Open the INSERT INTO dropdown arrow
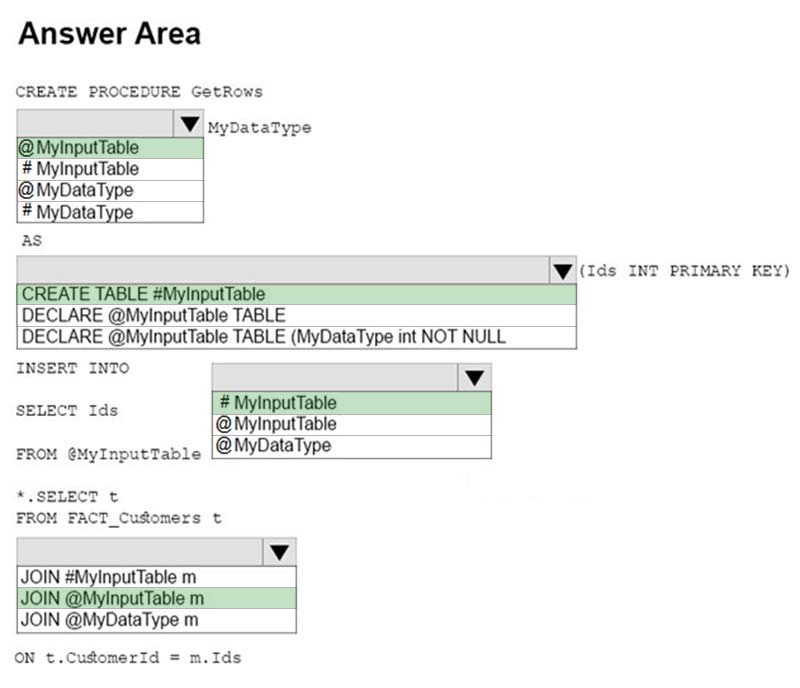 click(474, 378)
